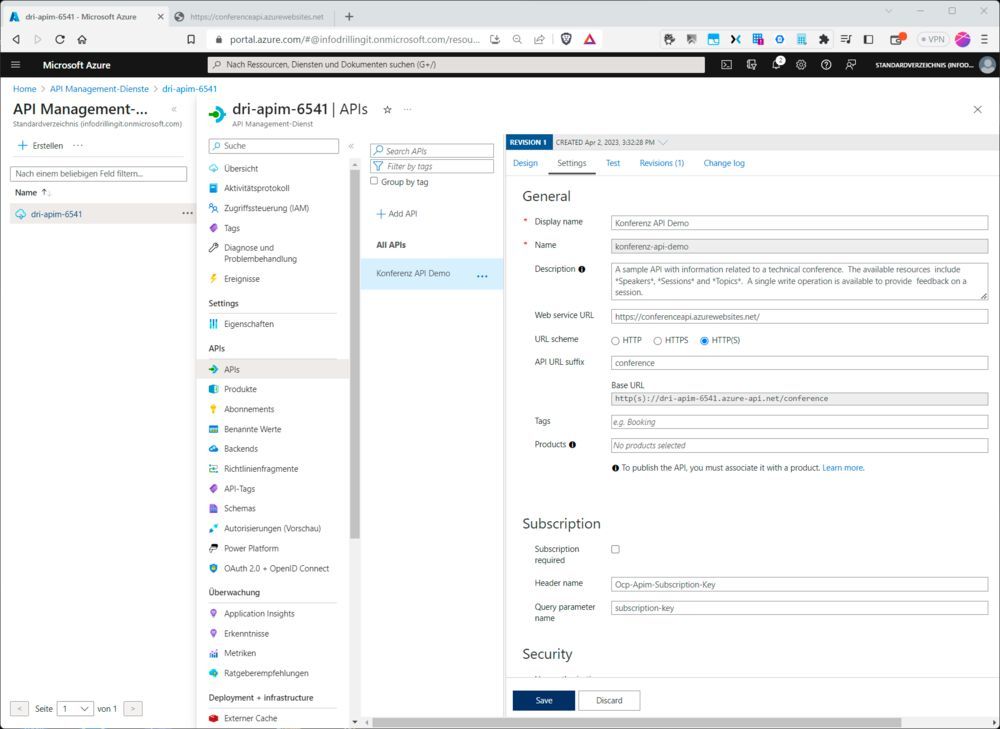Enable the Subscription required checkbox
This screenshot has width=1000, height=729.
614,548
